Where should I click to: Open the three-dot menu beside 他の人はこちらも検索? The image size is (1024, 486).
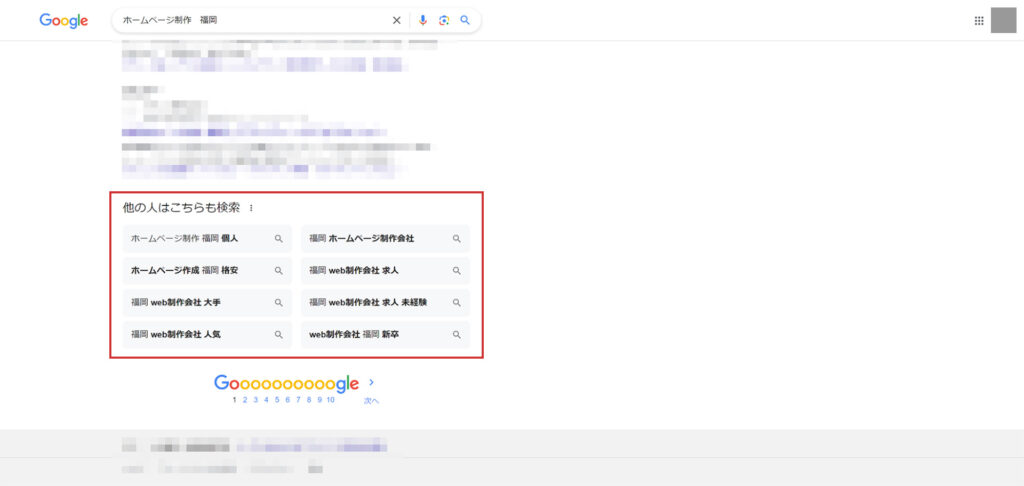coord(251,208)
